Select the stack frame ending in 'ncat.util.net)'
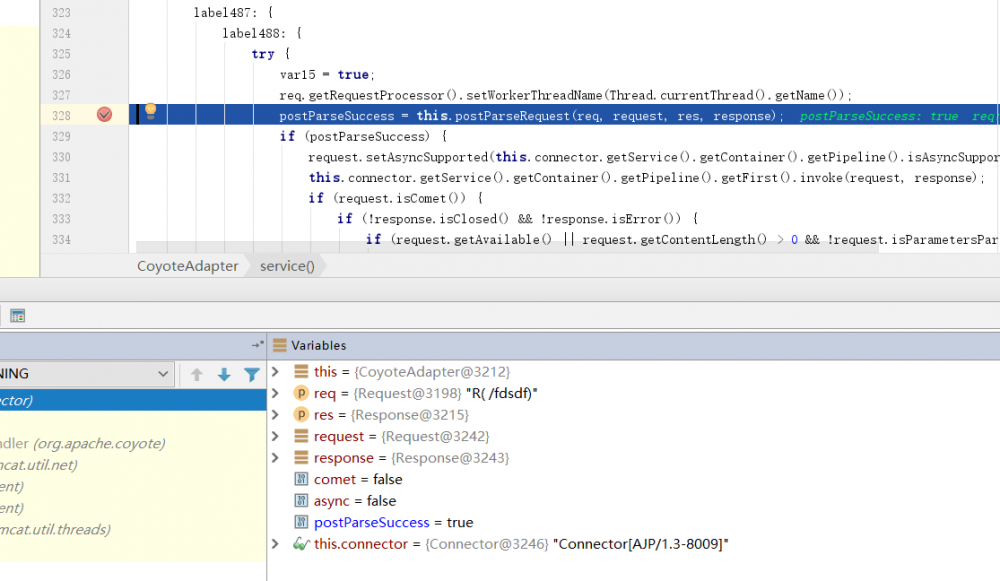Screen dimensions: 1000x581 point(133,465)
